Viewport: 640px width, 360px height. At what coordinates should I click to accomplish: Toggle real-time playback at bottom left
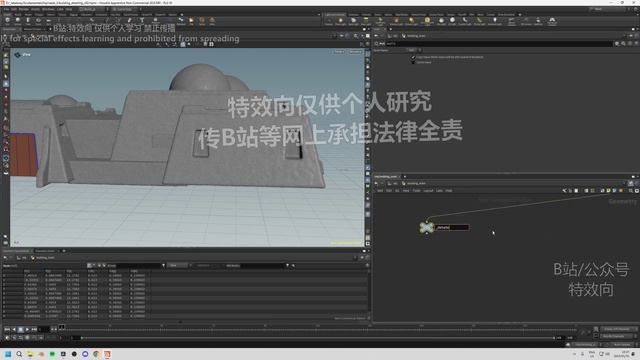click(x=7, y=338)
